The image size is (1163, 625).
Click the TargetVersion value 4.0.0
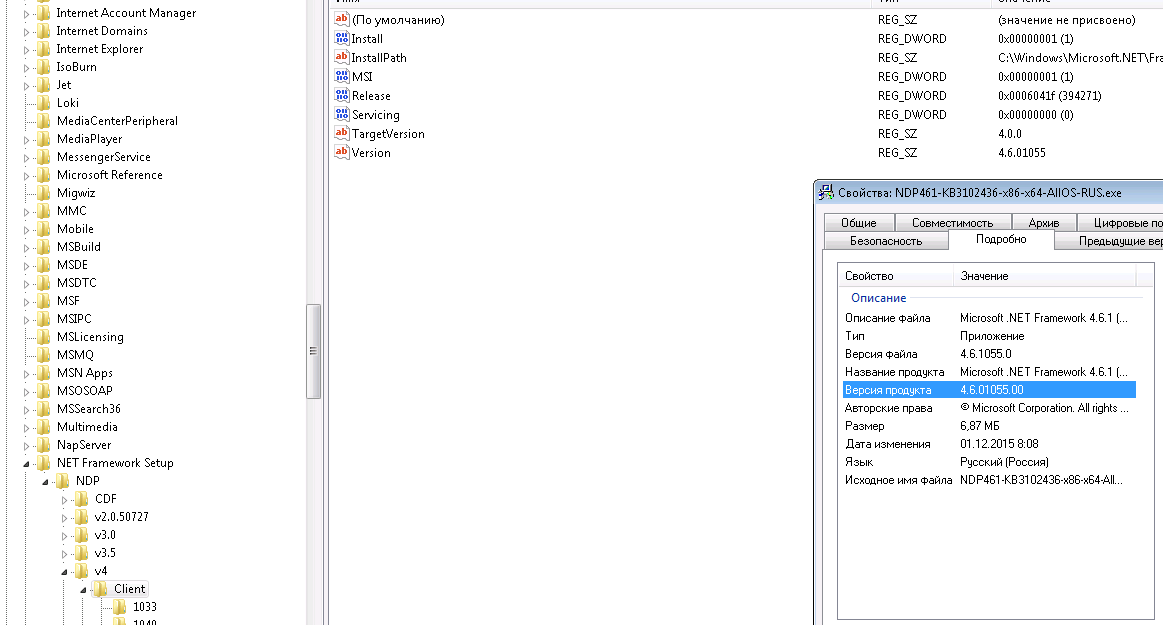pos(1009,133)
